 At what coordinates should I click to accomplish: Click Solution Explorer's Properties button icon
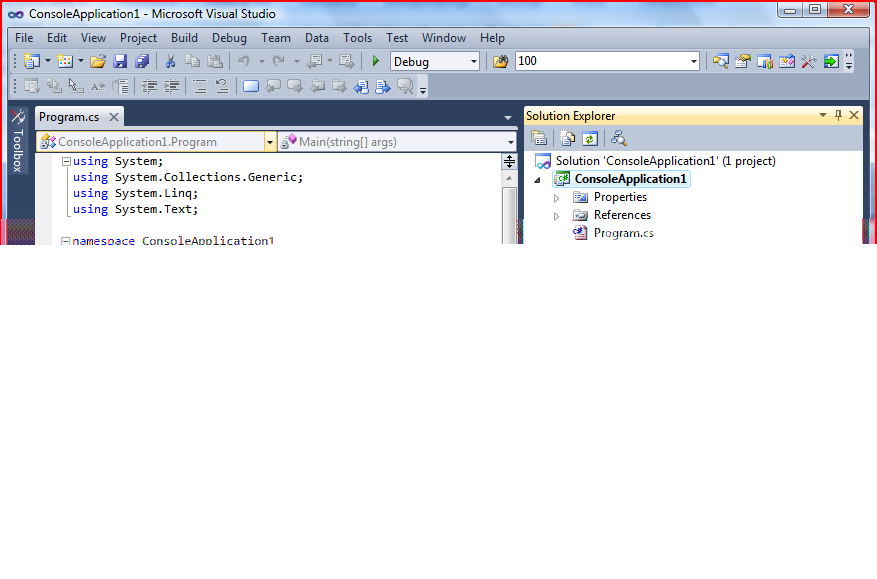click(539, 138)
